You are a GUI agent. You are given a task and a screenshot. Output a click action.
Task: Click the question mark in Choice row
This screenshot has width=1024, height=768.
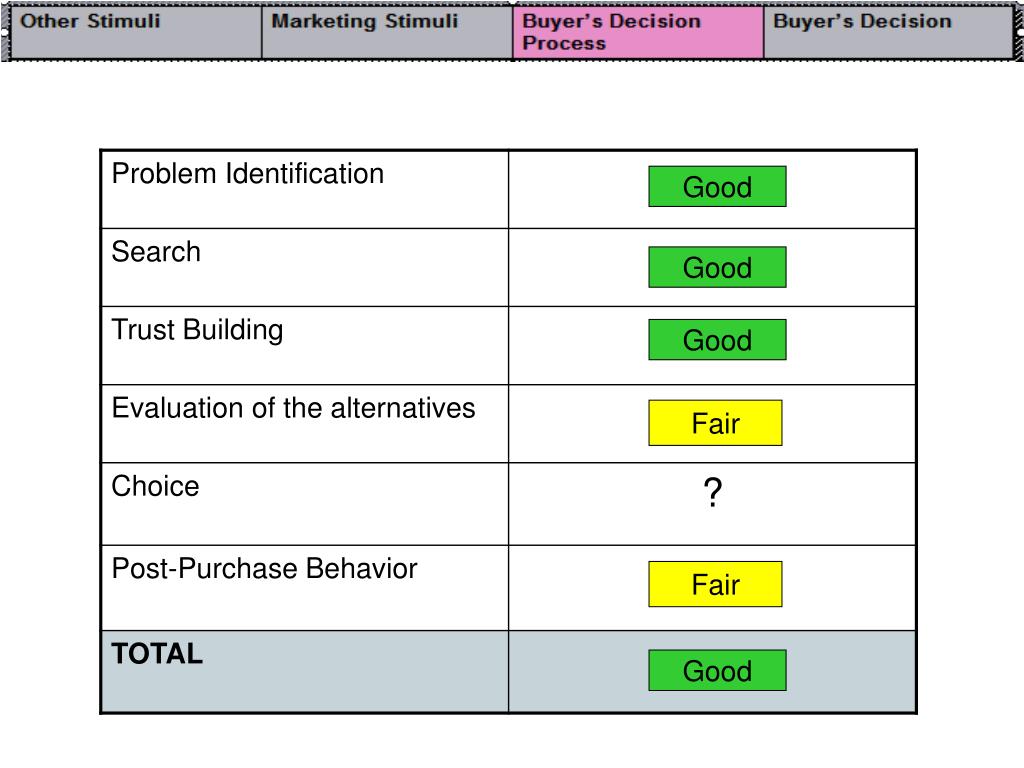click(713, 492)
